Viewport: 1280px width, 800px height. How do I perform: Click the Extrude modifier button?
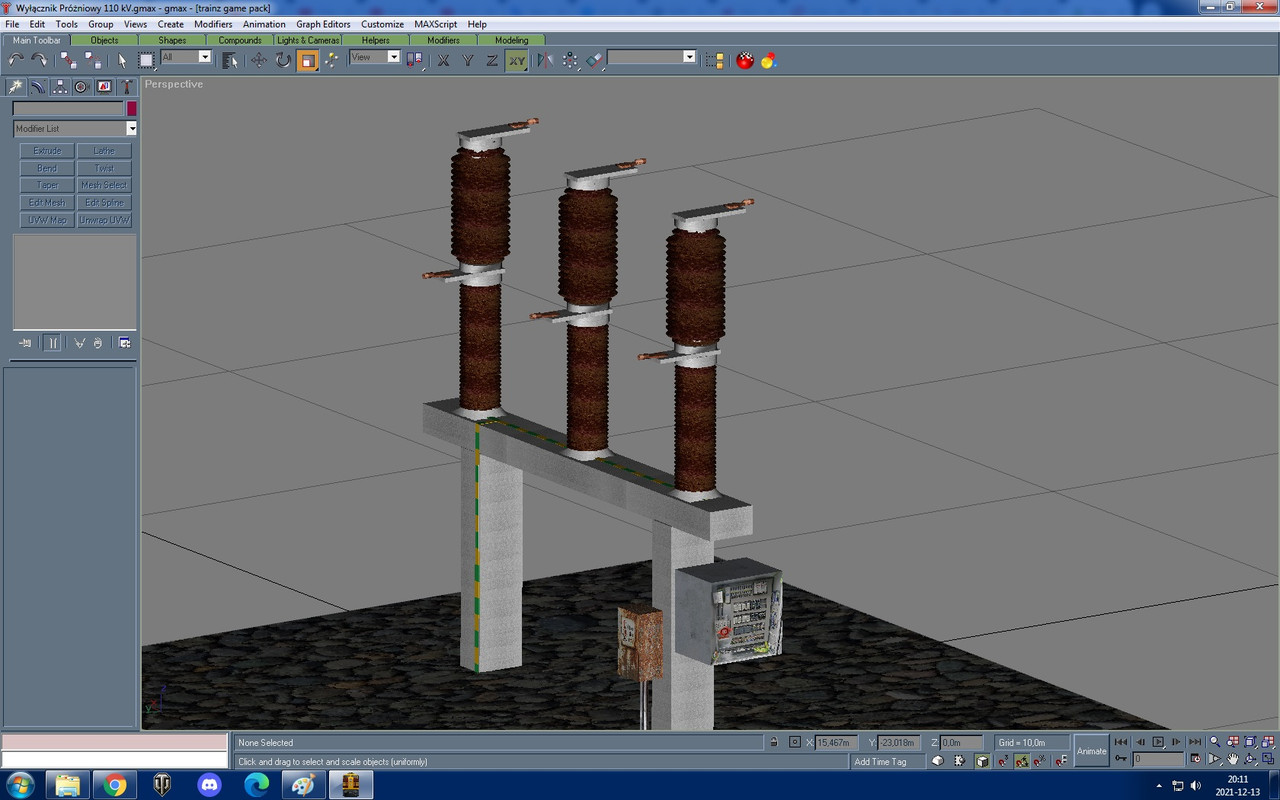click(x=47, y=151)
